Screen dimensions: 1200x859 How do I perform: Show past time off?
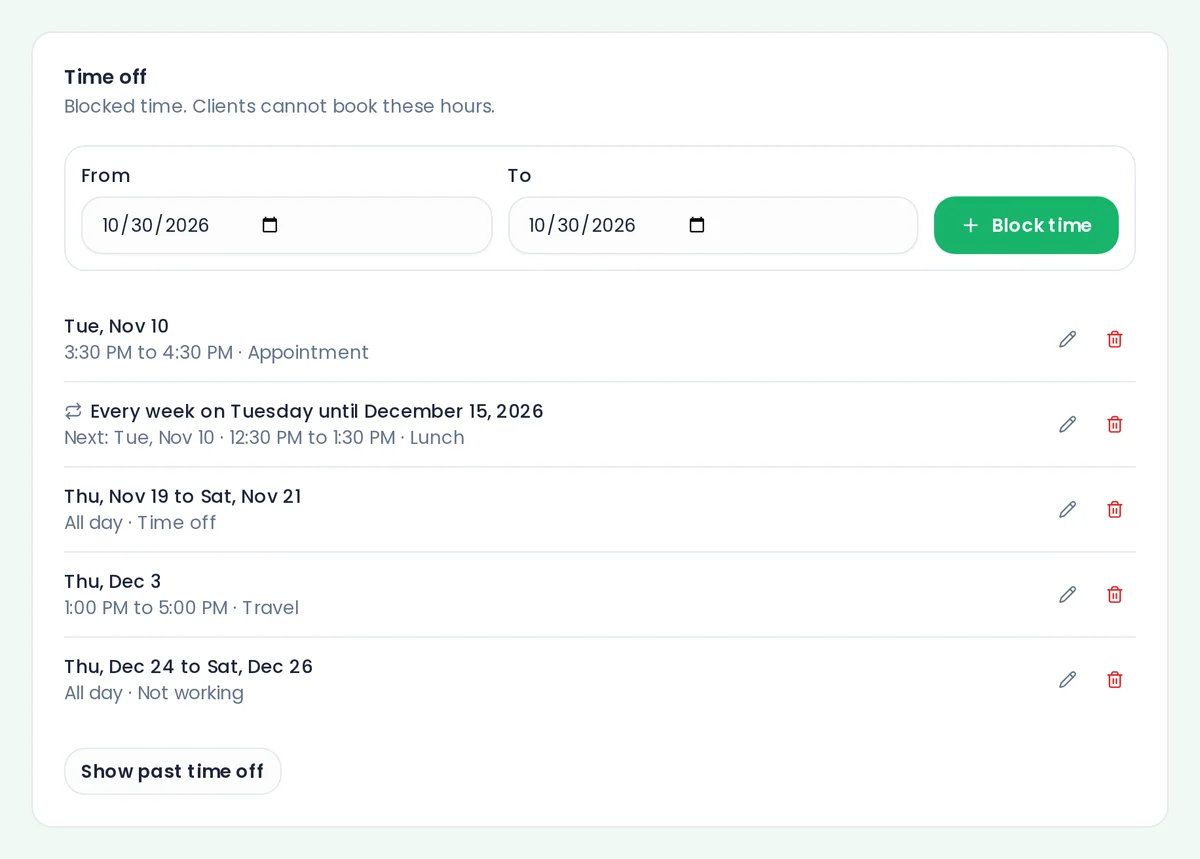point(172,771)
